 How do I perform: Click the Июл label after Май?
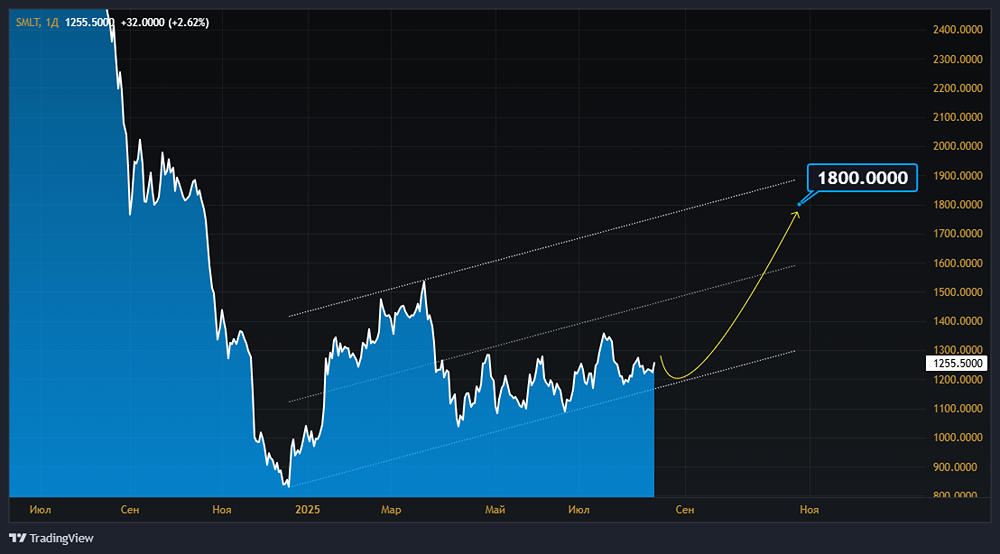point(578,509)
